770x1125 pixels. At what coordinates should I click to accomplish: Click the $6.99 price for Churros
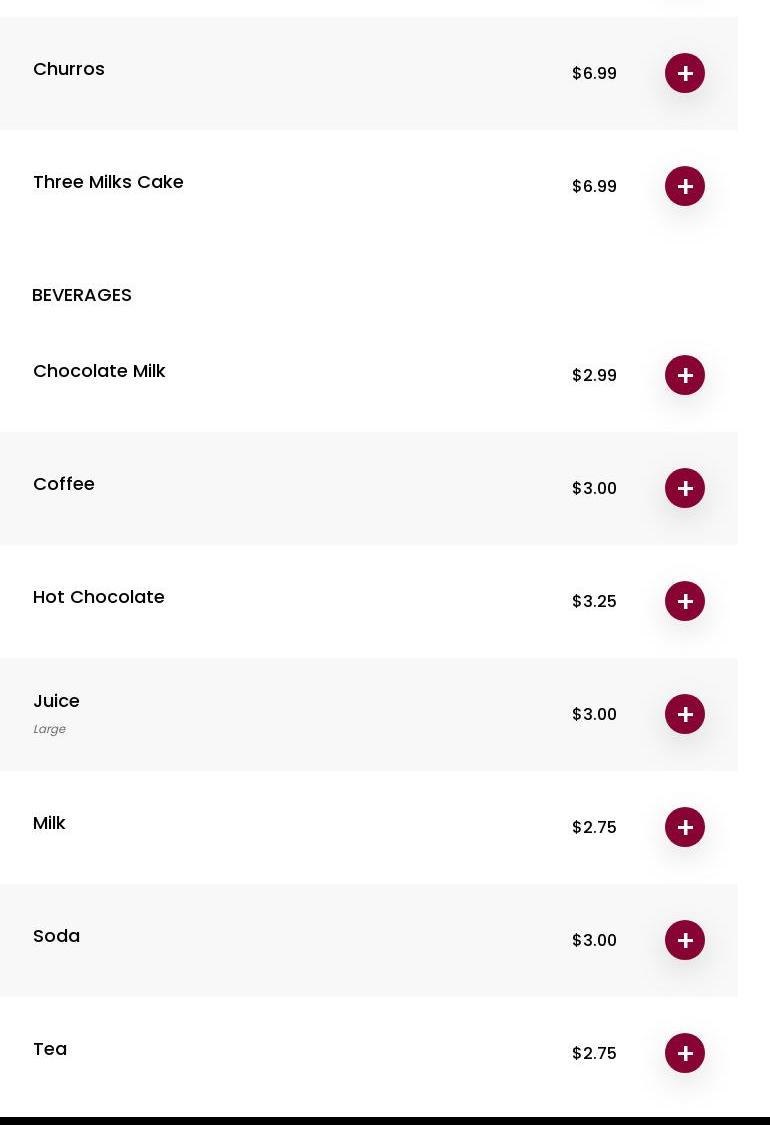pos(594,74)
